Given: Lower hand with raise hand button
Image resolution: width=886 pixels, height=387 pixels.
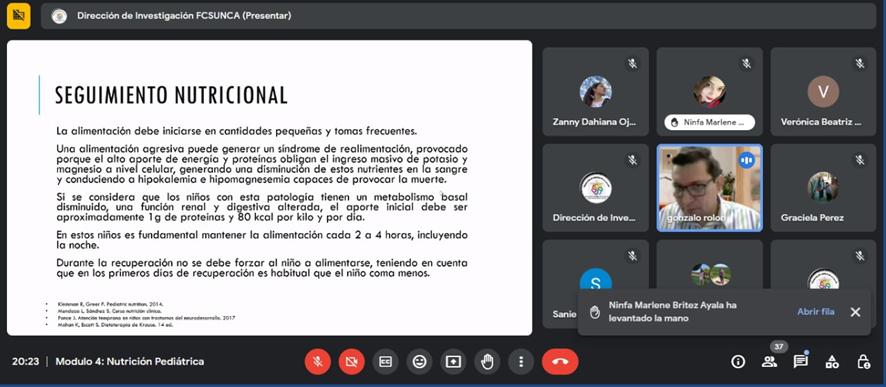Looking at the screenshot, I should click(x=487, y=362).
